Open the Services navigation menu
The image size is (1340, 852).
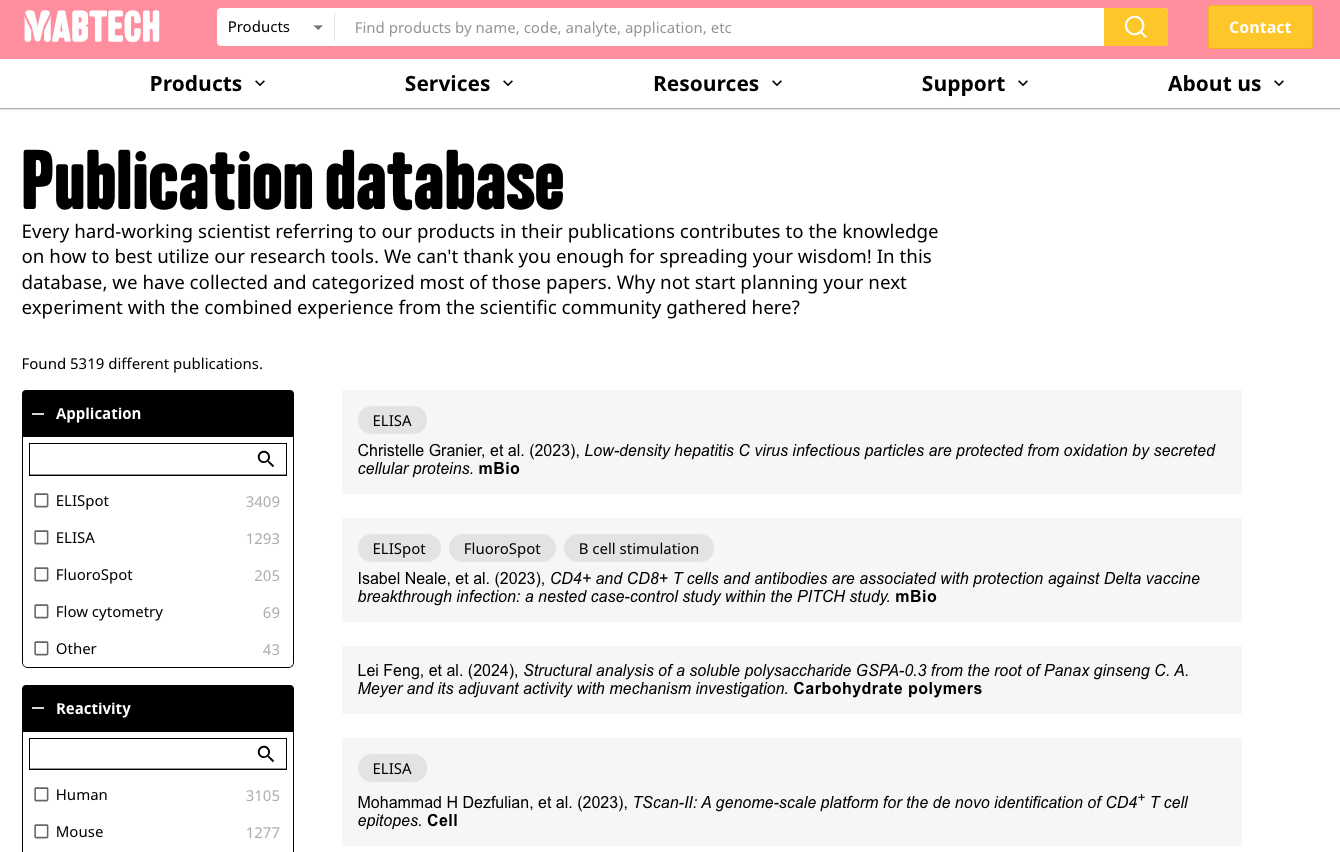pyautogui.click(x=459, y=84)
